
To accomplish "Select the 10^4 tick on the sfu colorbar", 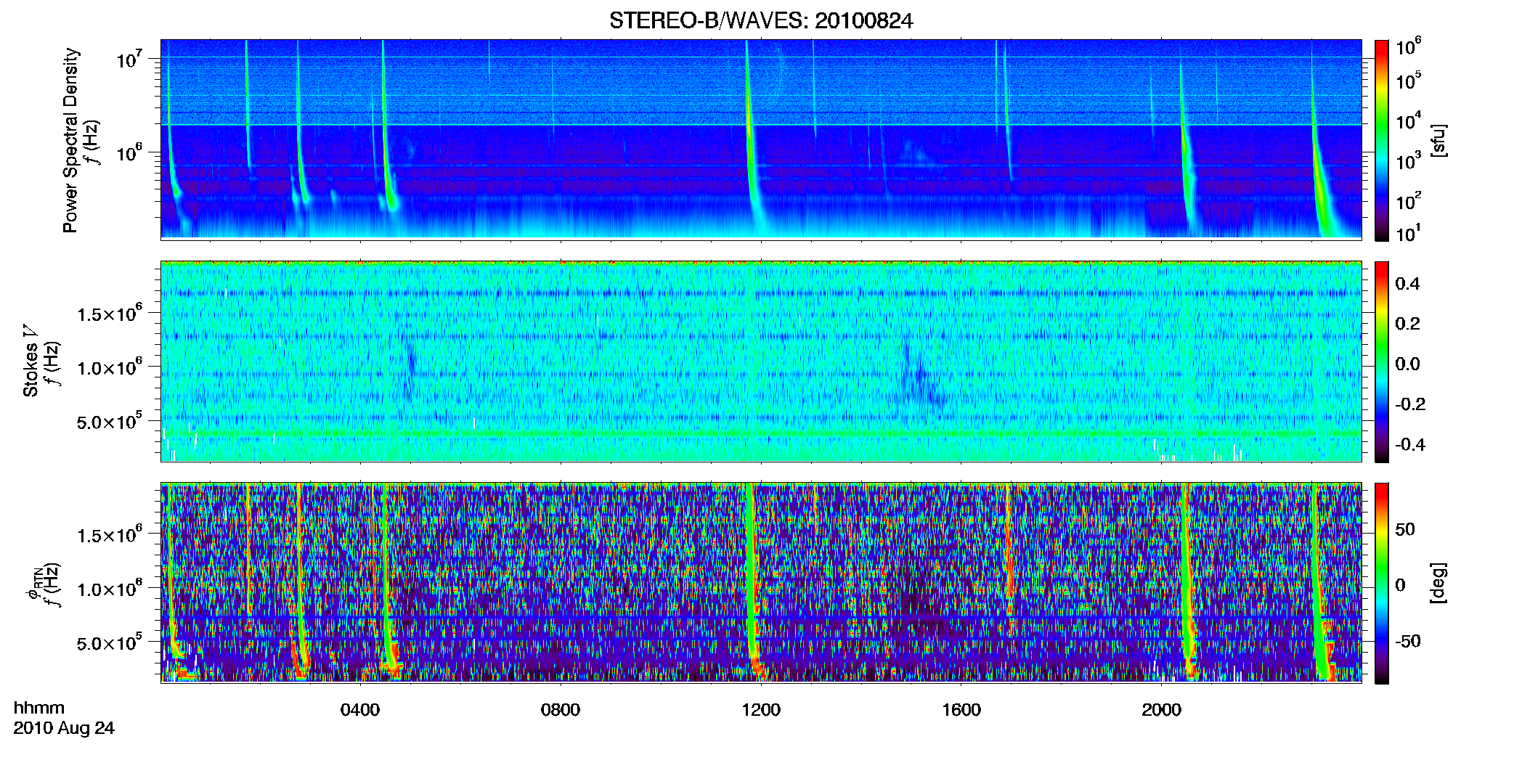I will [1408, 121].
